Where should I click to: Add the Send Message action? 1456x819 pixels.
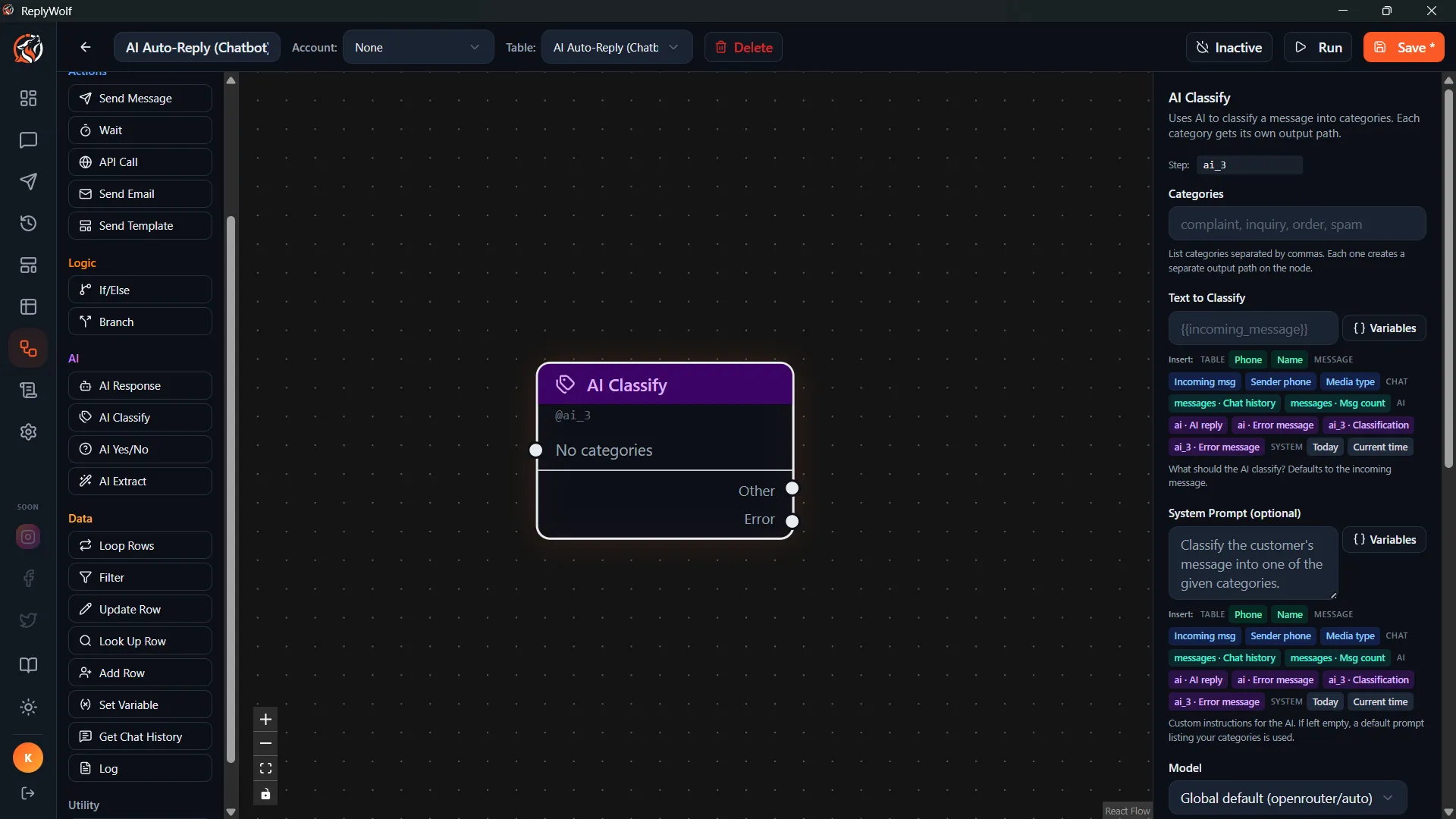tap(140, 99)
